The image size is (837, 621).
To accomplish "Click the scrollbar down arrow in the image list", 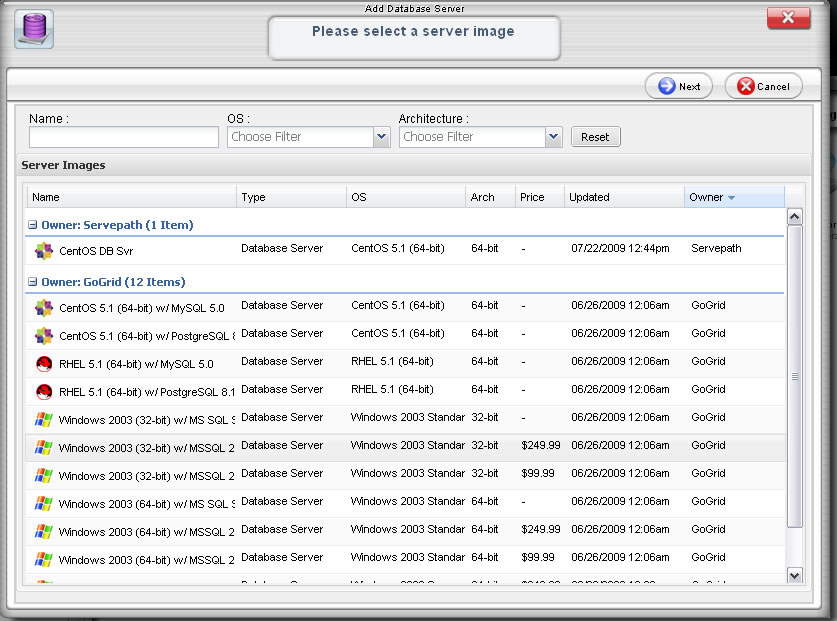I will pyautogui.click(x=795, y=575).
